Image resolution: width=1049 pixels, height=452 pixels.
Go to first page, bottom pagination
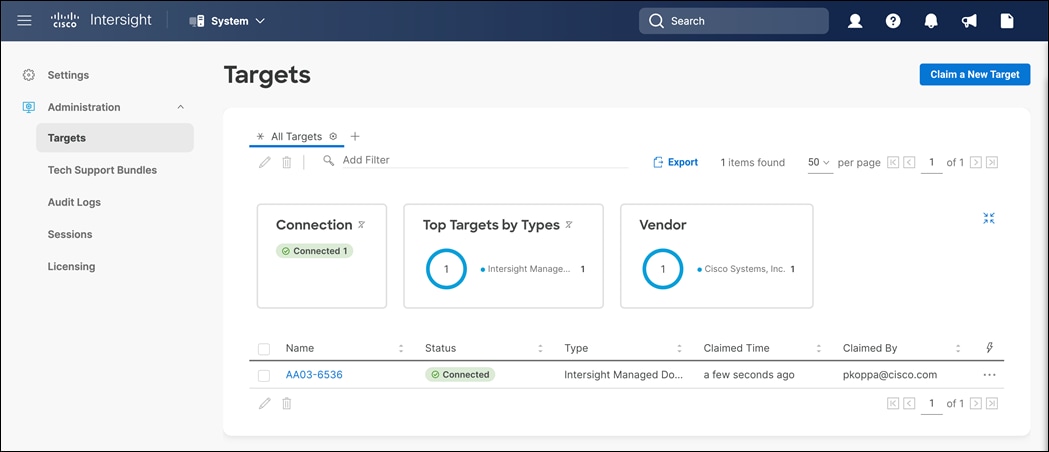892,403
